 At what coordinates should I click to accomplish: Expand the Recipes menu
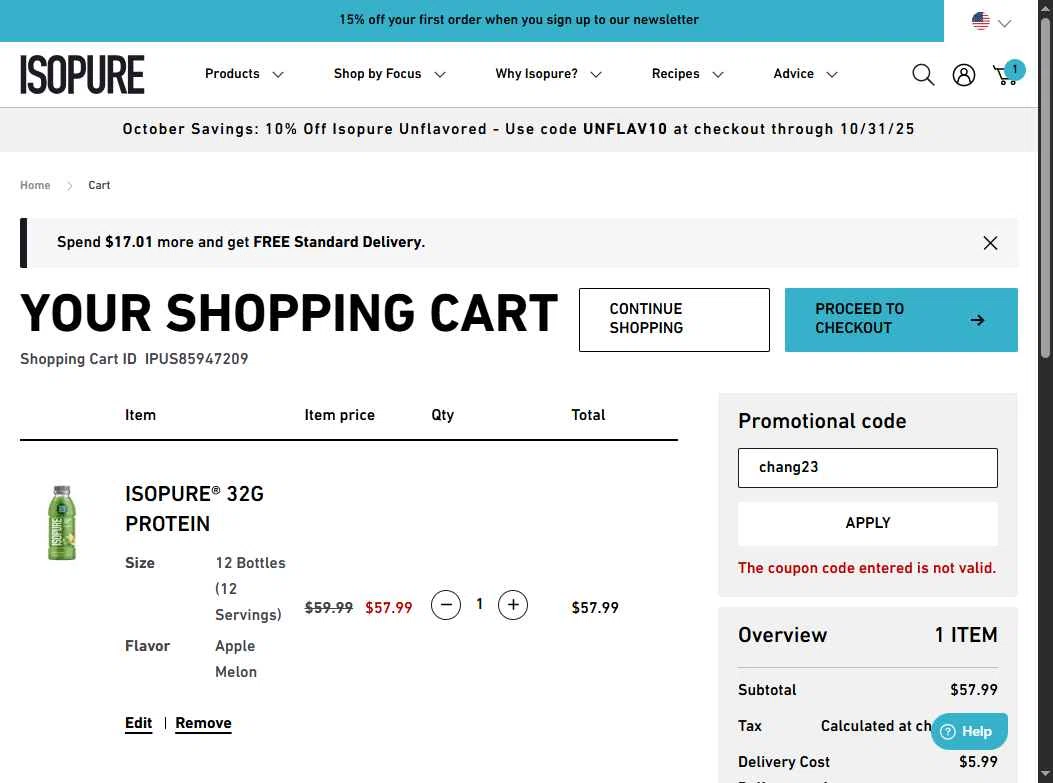pos(687,74)
